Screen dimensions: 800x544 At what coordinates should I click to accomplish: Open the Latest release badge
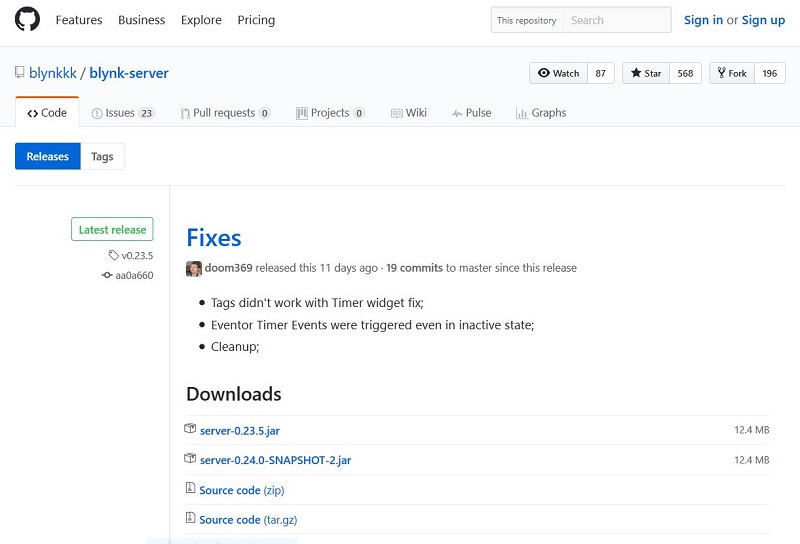(x=112, y=229)
